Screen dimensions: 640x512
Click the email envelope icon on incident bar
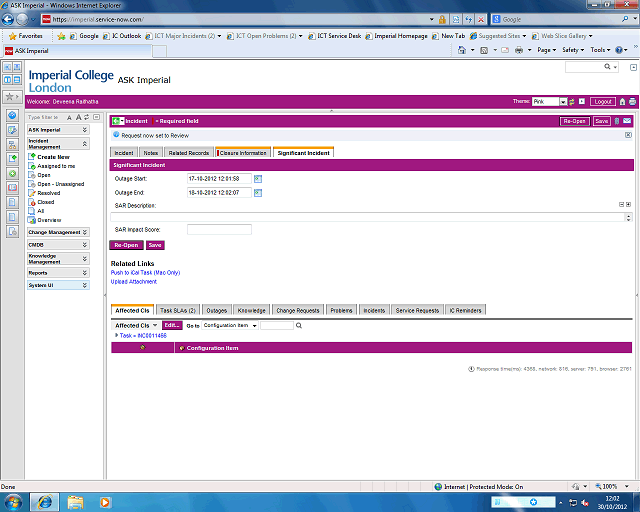tap(627, 121)
